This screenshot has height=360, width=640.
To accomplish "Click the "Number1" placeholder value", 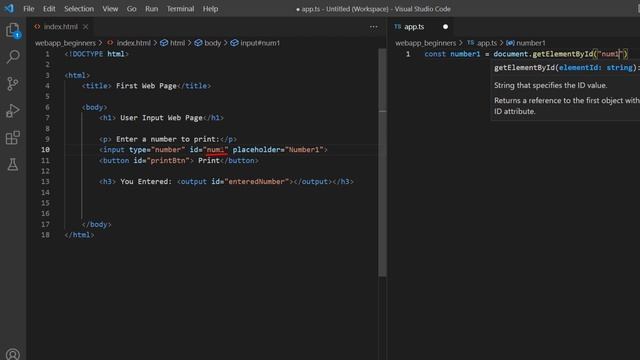I will pyautogui.click(x=304, y=150).
